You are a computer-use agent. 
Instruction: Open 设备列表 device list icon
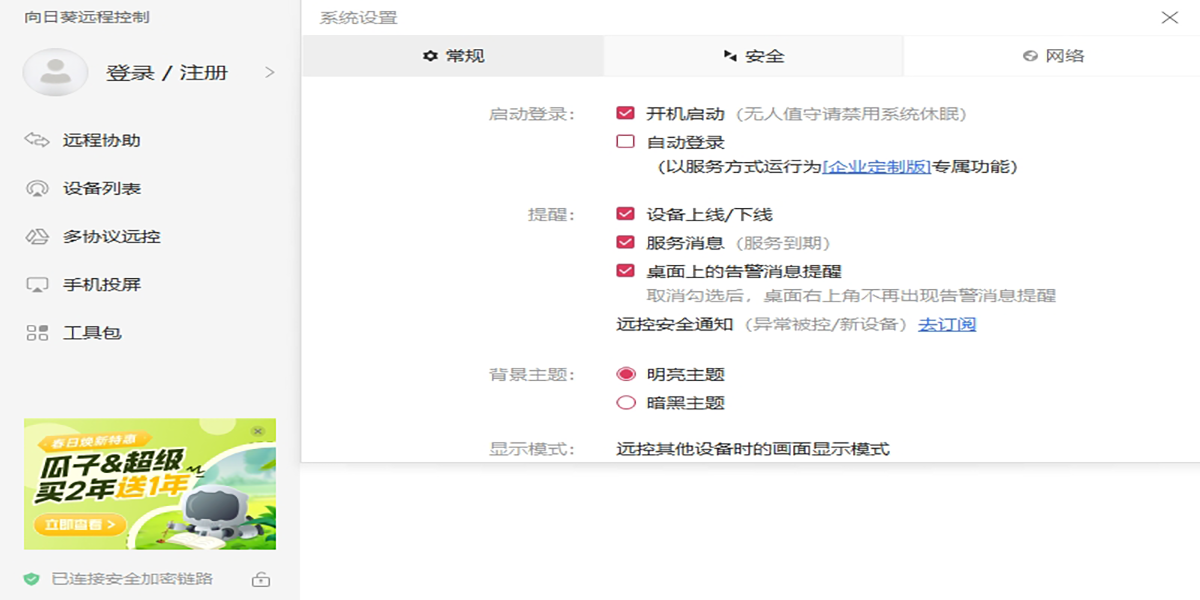tap(37, 188)
